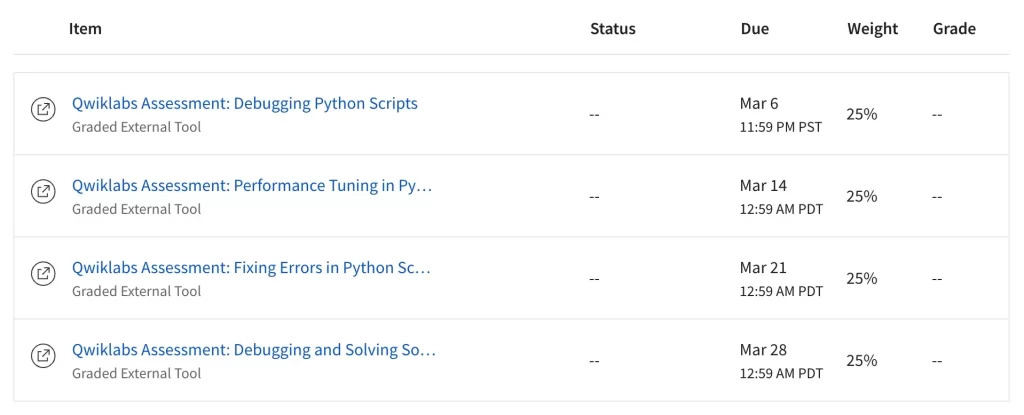Click the Grade column header

pyautogui.click(x=954, y=29)
